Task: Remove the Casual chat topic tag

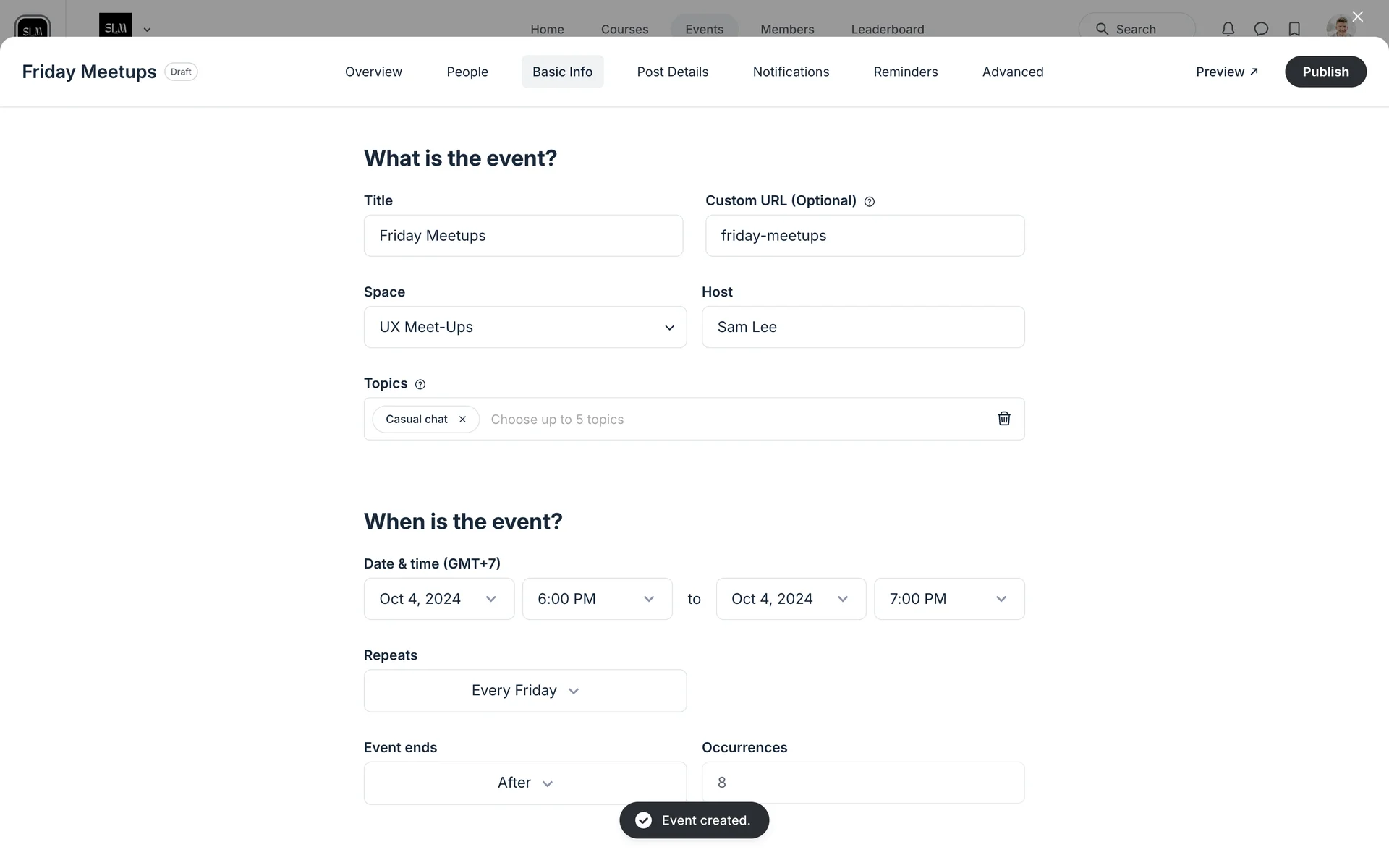Action: click(462, 420)
